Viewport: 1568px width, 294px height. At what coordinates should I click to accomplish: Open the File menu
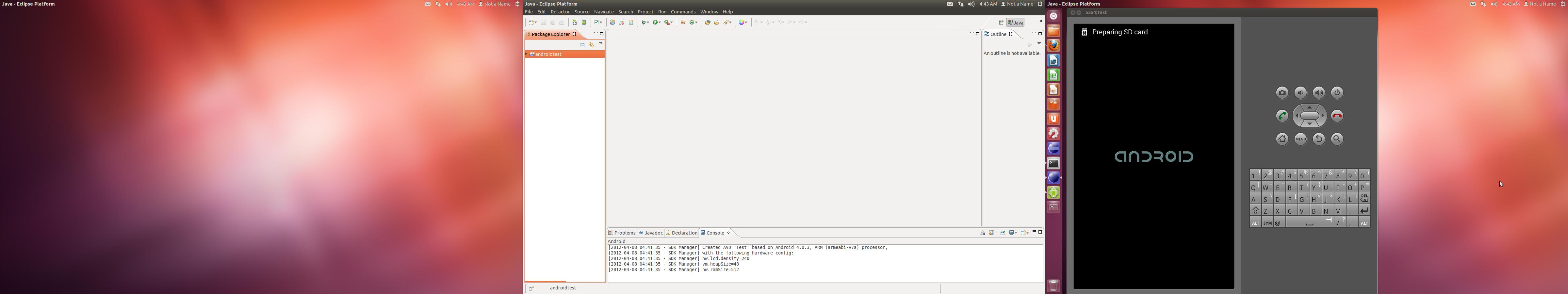[529, 11]
